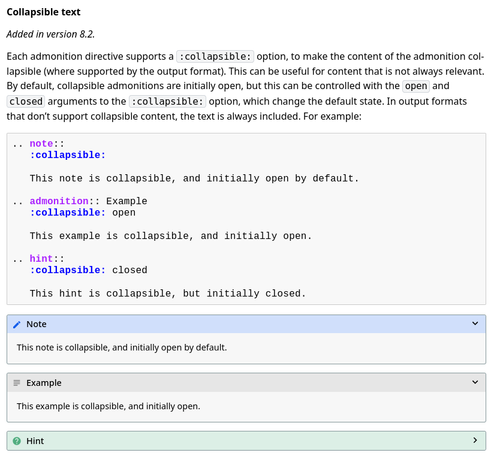The height and width of the screenshot is (457, 503).
Task: Collapse the Example admonition with its chevron
Action: click(475, 382)
